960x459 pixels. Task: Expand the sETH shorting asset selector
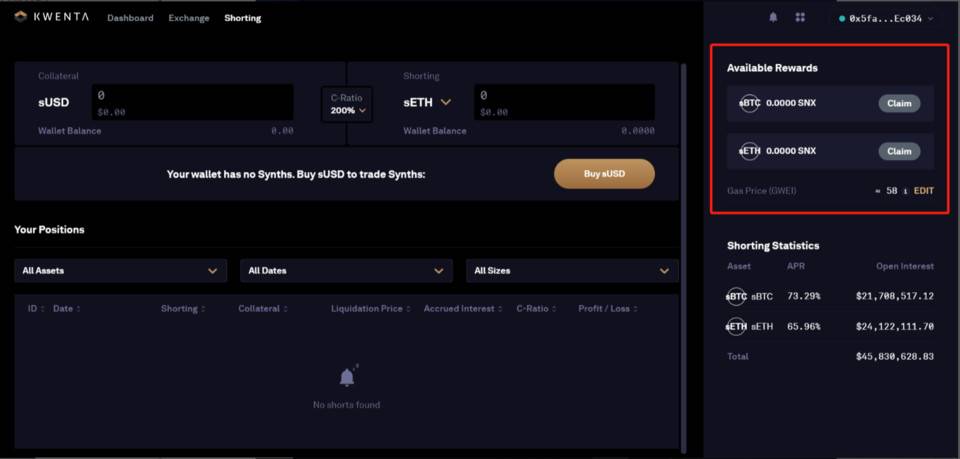point(446,102)
